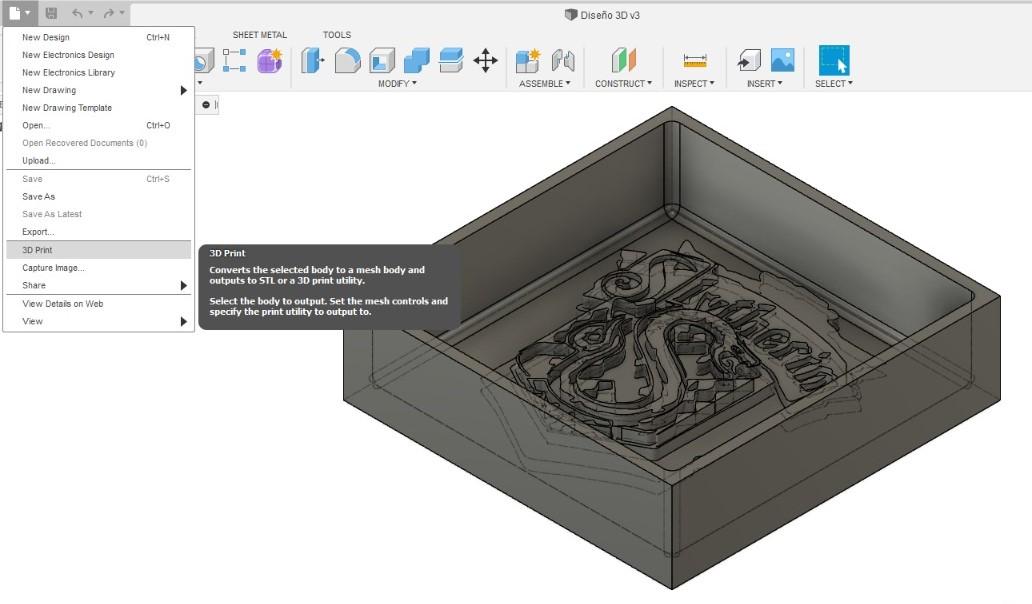
Task: Switch to the SHEET METAL tab
Action: (259, 35)
